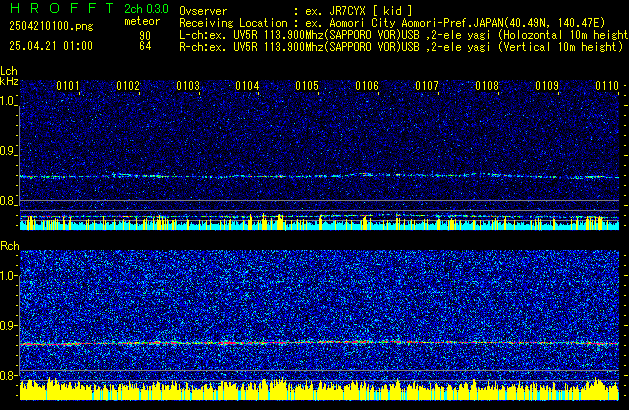Click the R-ch UV5R antenna description line
629x410 pixels.
click(401, 47)
